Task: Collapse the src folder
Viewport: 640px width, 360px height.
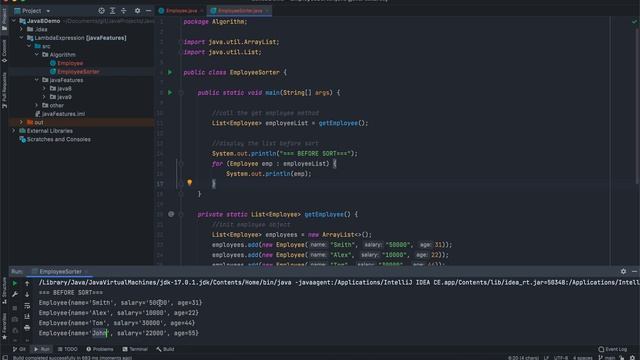Action: 29,46
